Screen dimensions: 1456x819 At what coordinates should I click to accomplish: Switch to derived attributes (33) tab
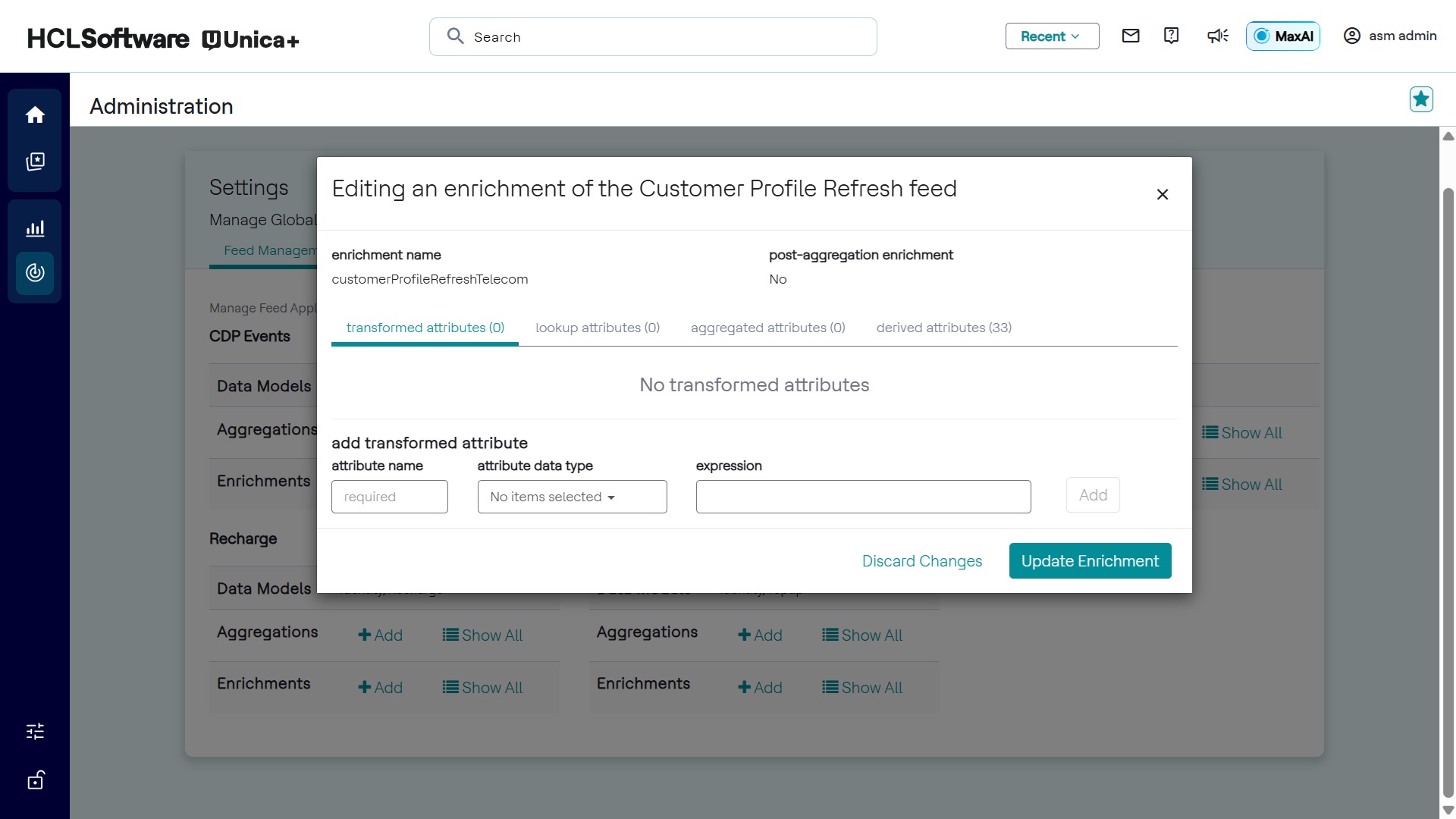click(x=943, y=328)
